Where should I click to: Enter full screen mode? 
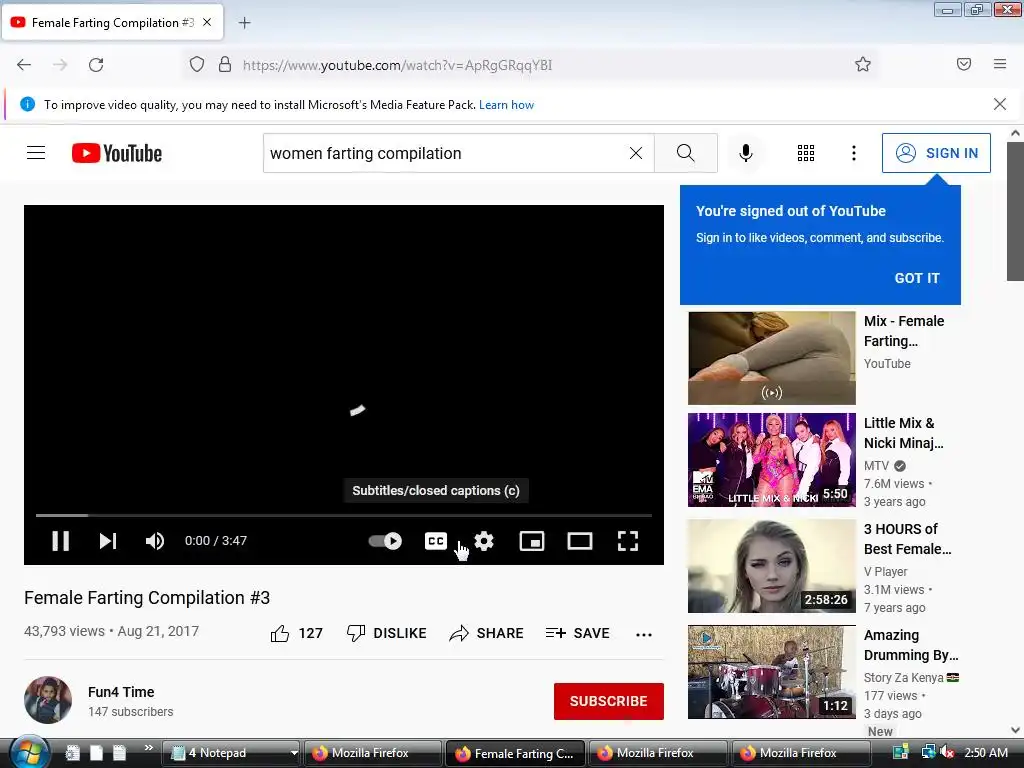pos(628,541)
